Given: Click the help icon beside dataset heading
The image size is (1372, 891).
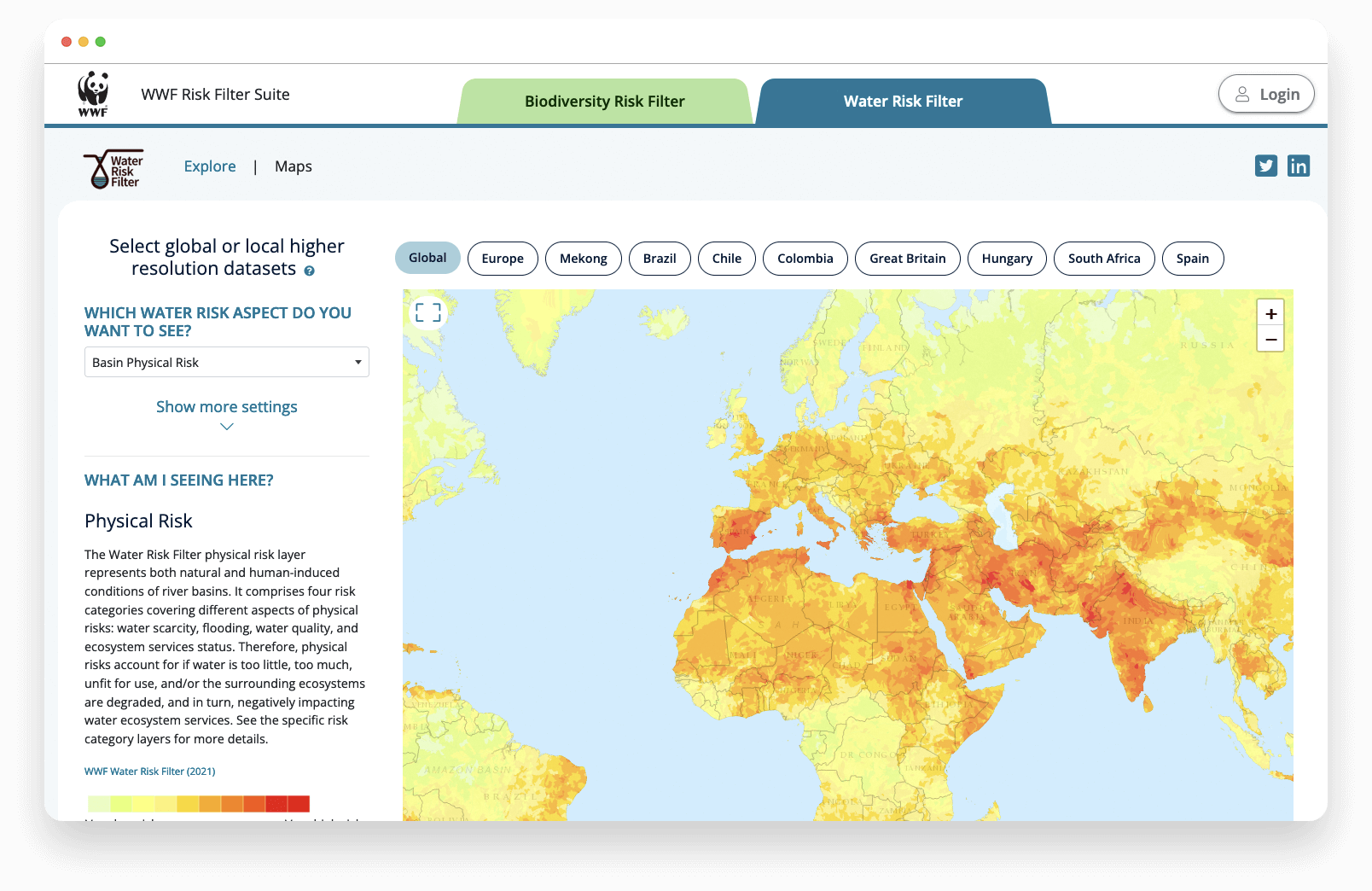Looking at the screenshot, I should 311,271.
